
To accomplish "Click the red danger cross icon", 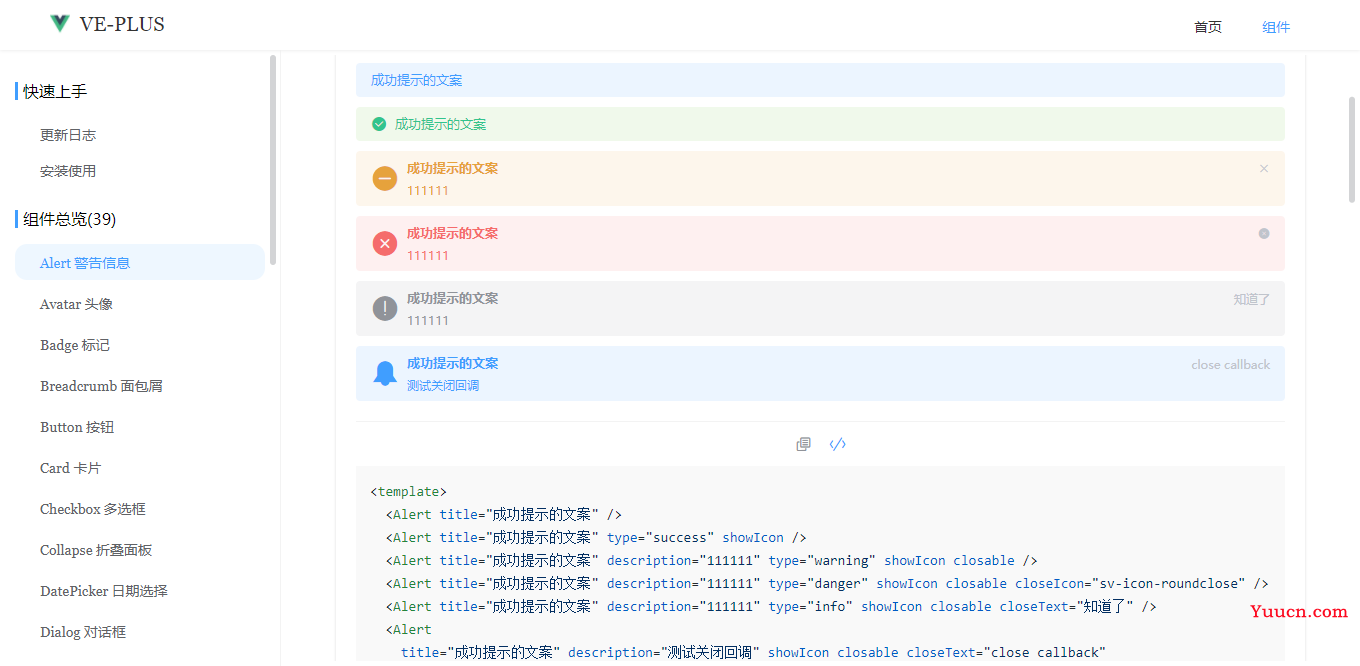I will 385,244.
